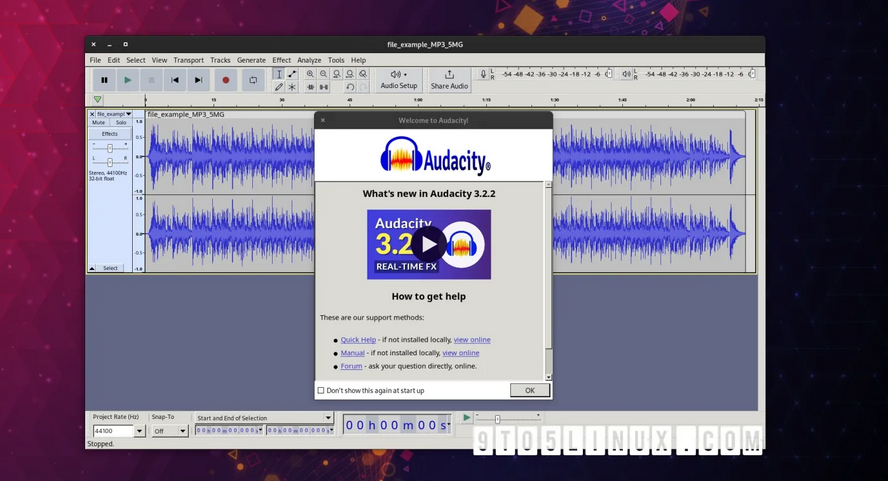The height and width of the screenshot is (481, 888).
Task: Click the track Select button
Action: (x=110, y=268)
